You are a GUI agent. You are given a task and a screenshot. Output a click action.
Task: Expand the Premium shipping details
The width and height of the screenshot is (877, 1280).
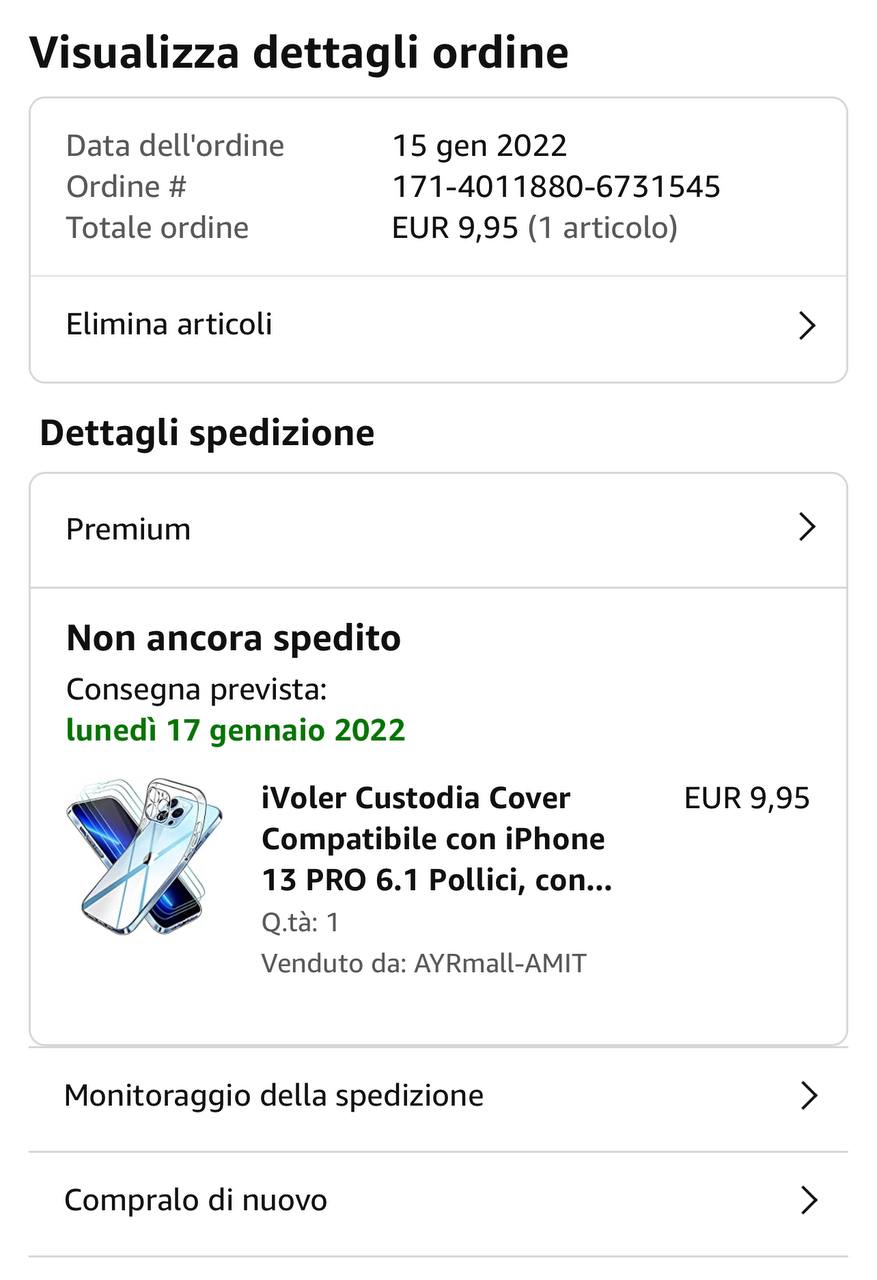point(128,529)
